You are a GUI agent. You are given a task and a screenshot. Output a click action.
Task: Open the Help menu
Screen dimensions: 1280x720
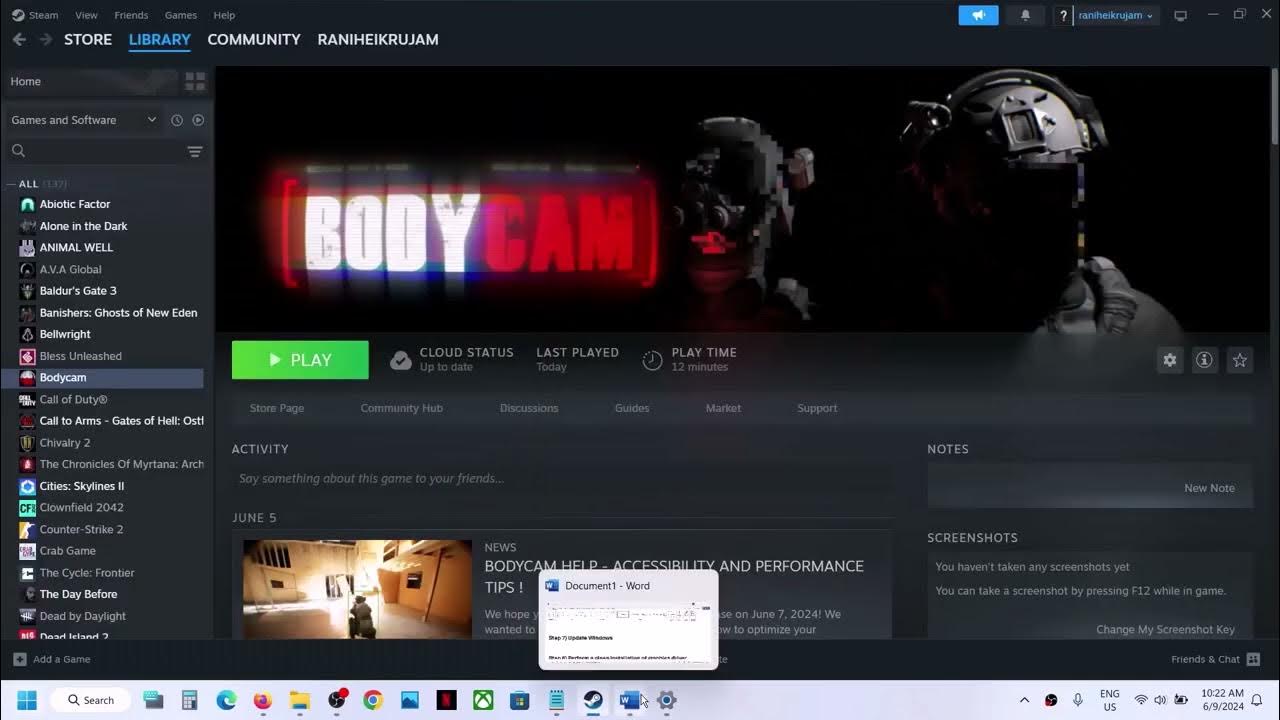(x=224, y=15)
